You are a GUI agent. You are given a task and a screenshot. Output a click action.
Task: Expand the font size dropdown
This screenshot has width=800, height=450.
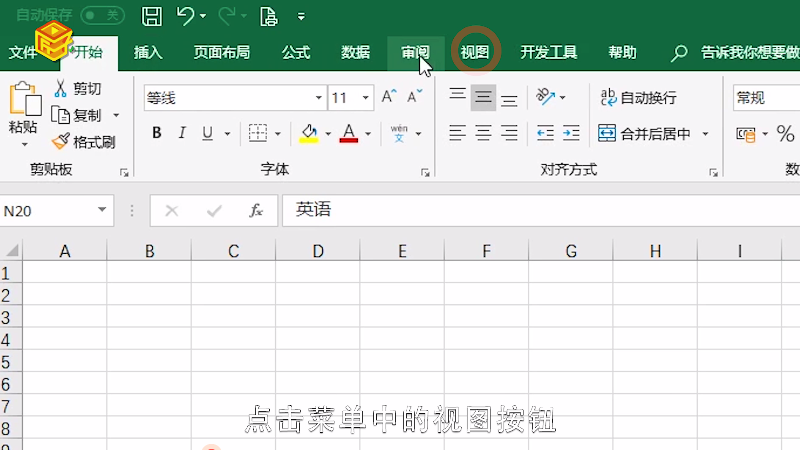[x=366, y=98]
